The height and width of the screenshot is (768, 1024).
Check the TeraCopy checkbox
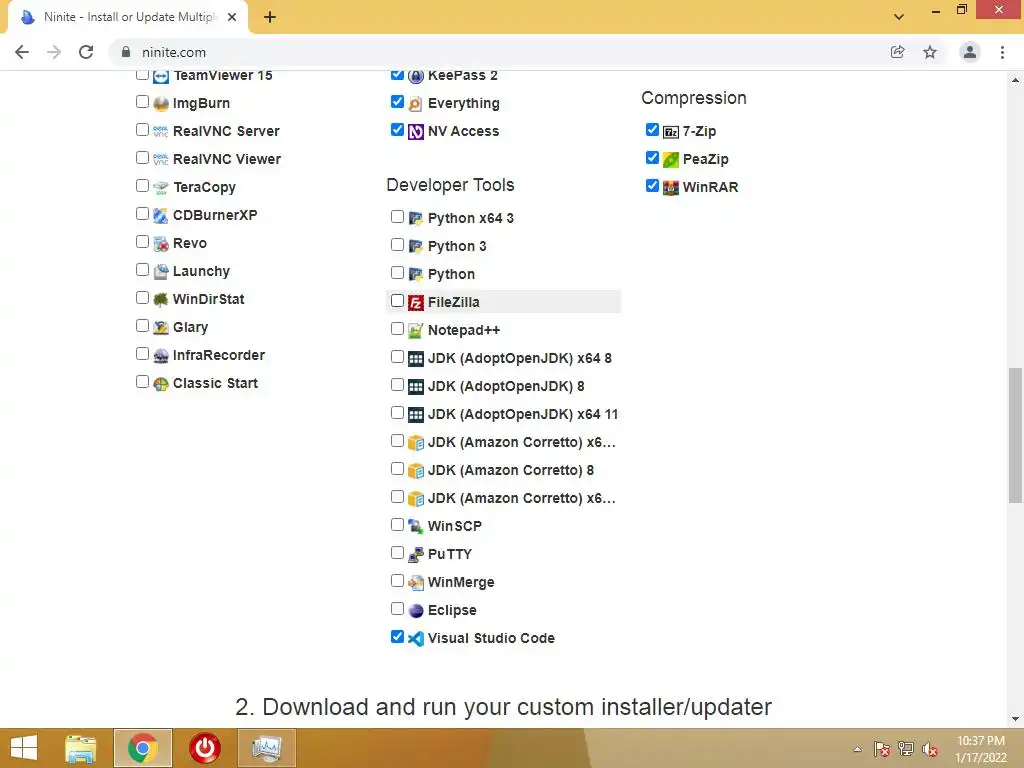point(142,186)
